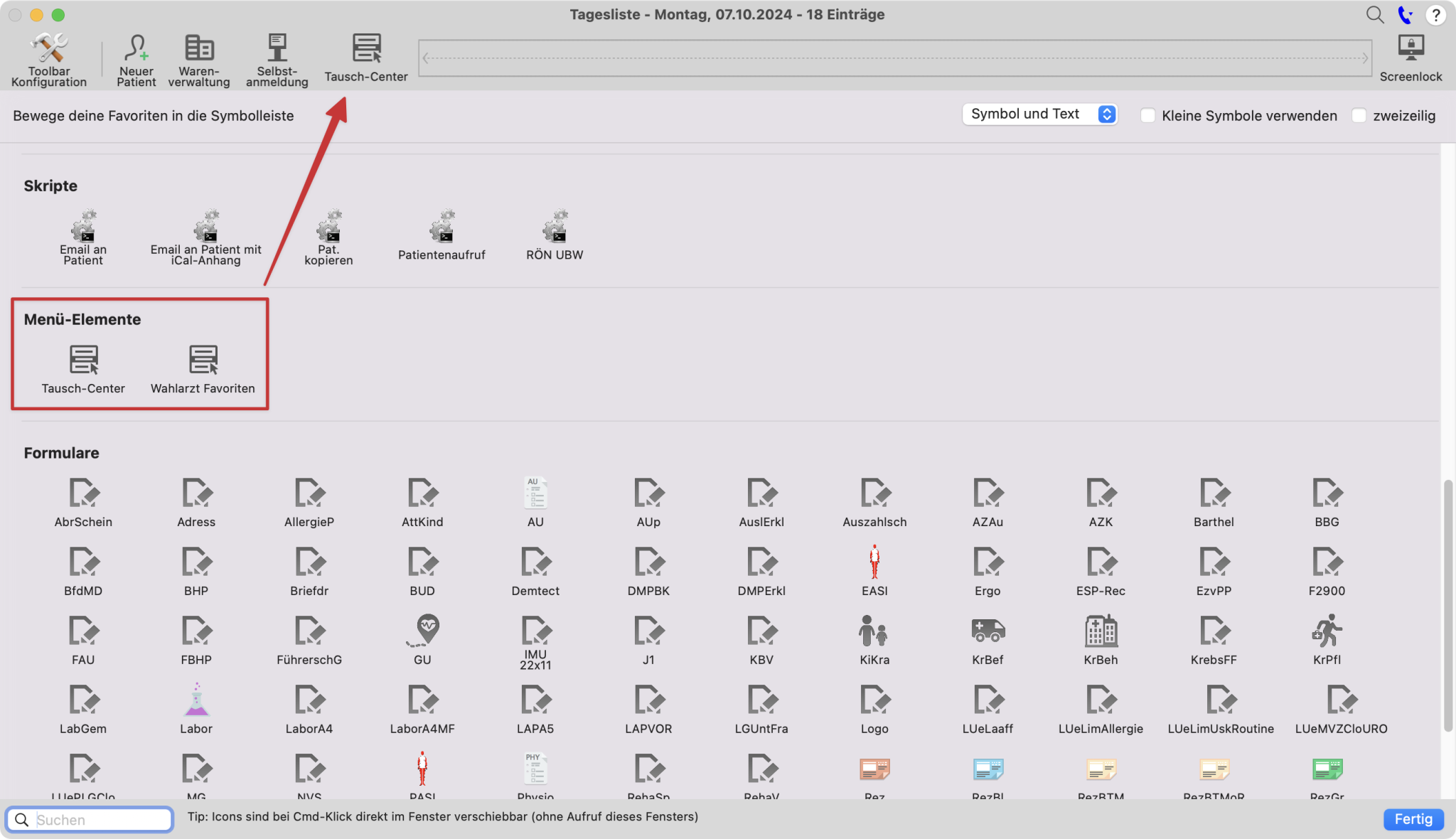Select the Patientenaufruf script icon

click(x=441, y=235)
